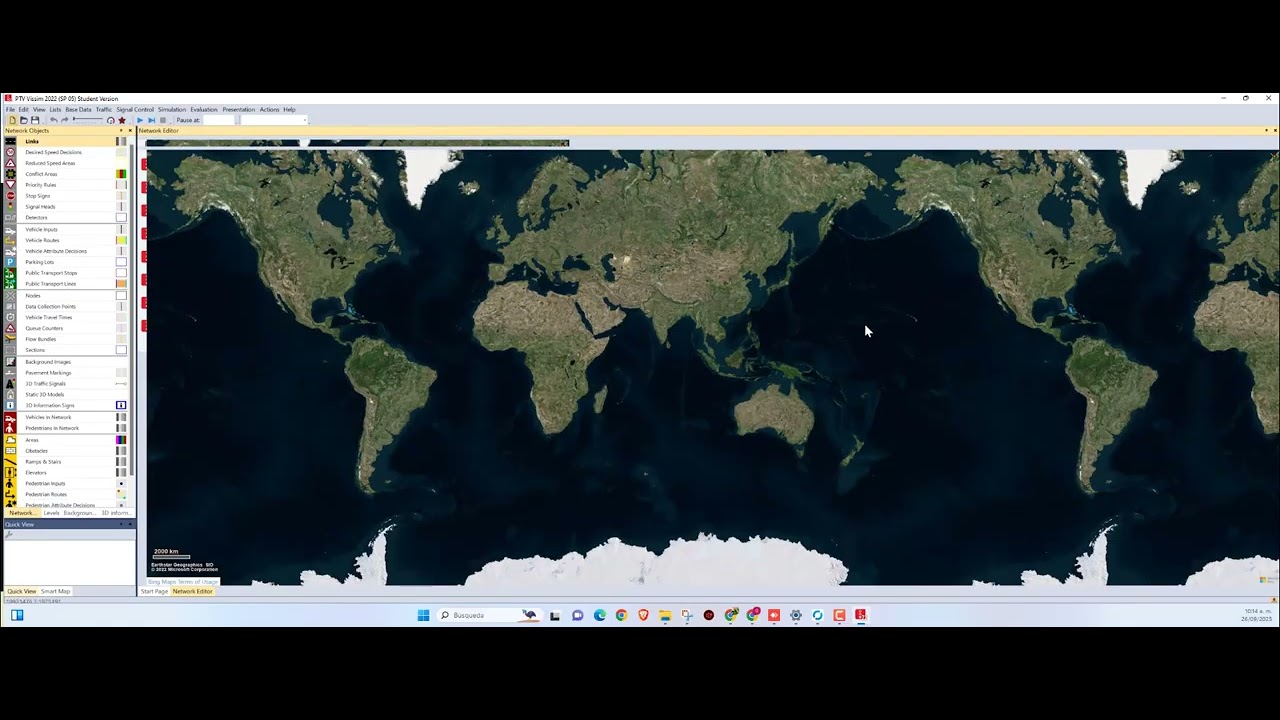Stop the simulation
This screenshot has width=1280, height=720.
[163, 120]
